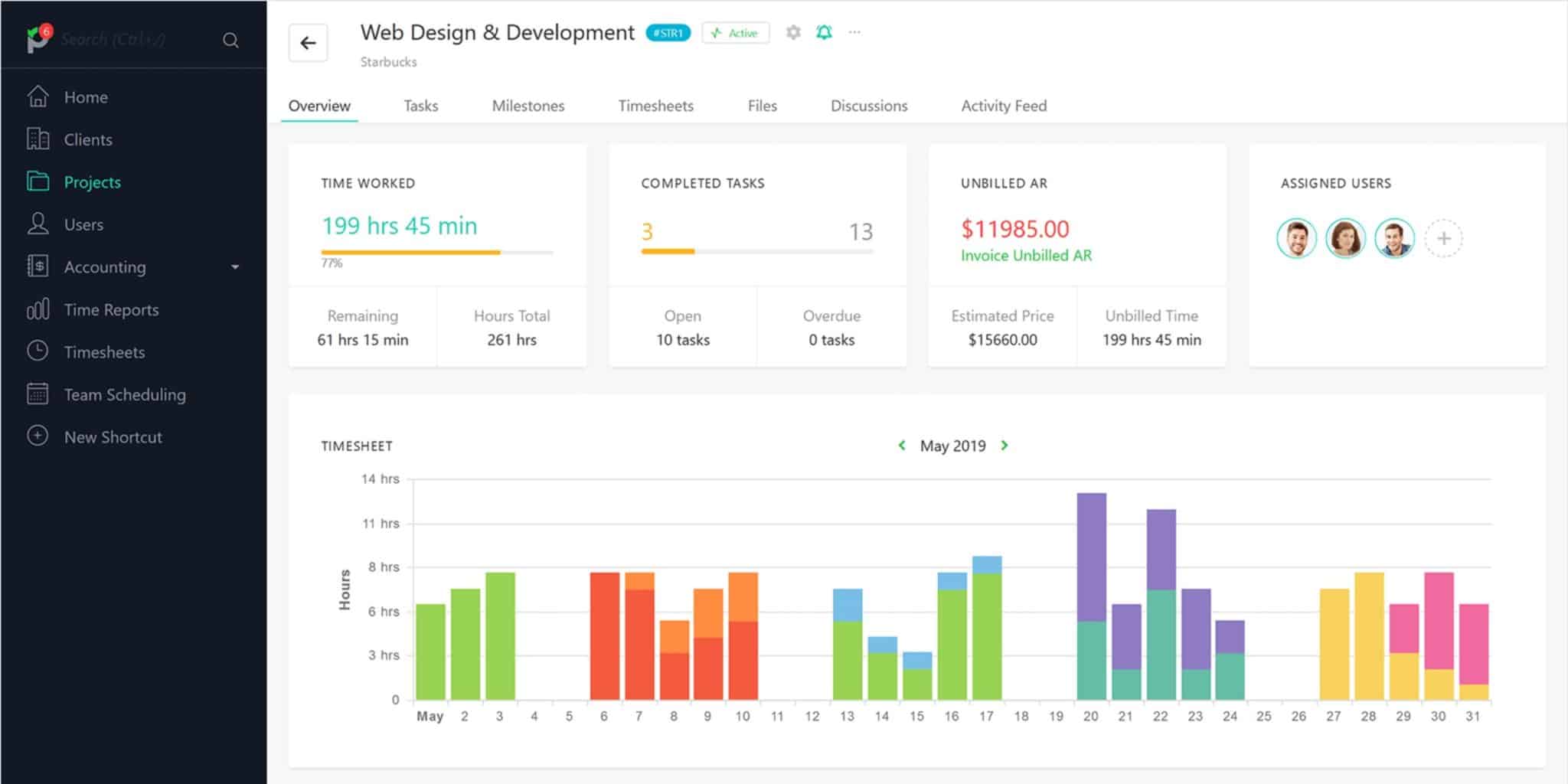The height and width of the screenshot is (784, 1568).
Task: Go to previous month in timesheet
Action: point(902,446)
